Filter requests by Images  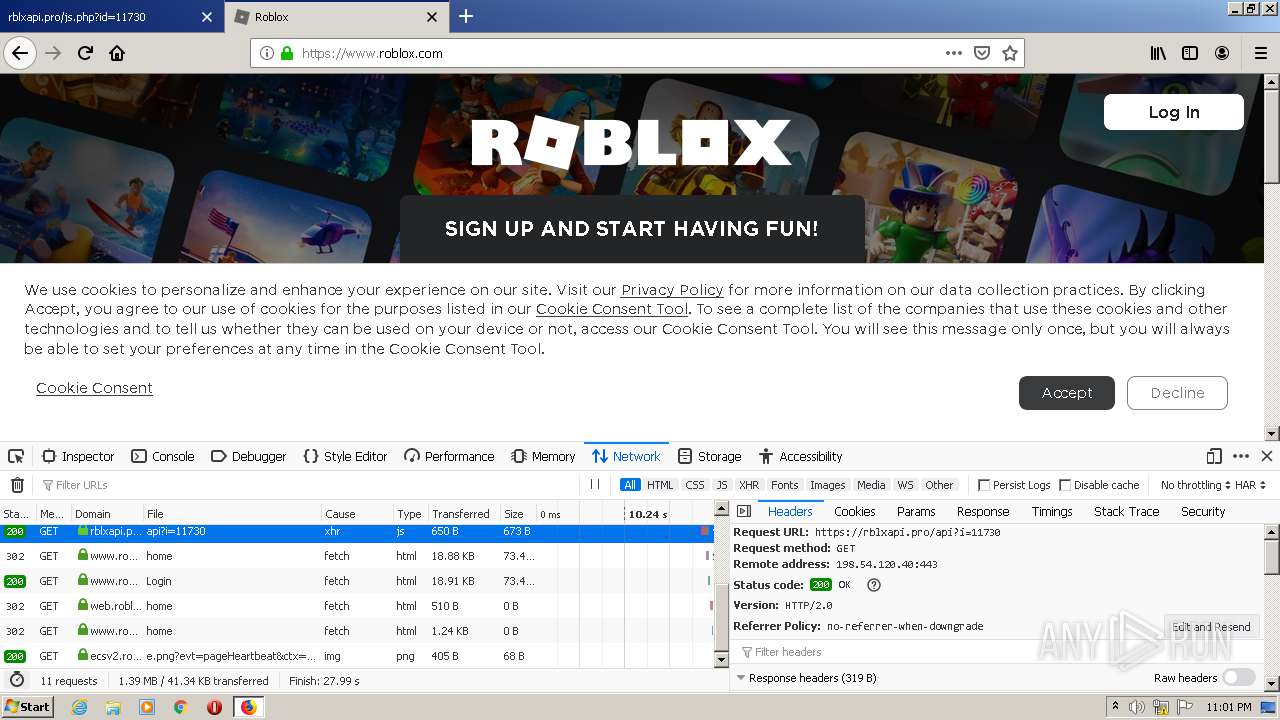point(827,485)
